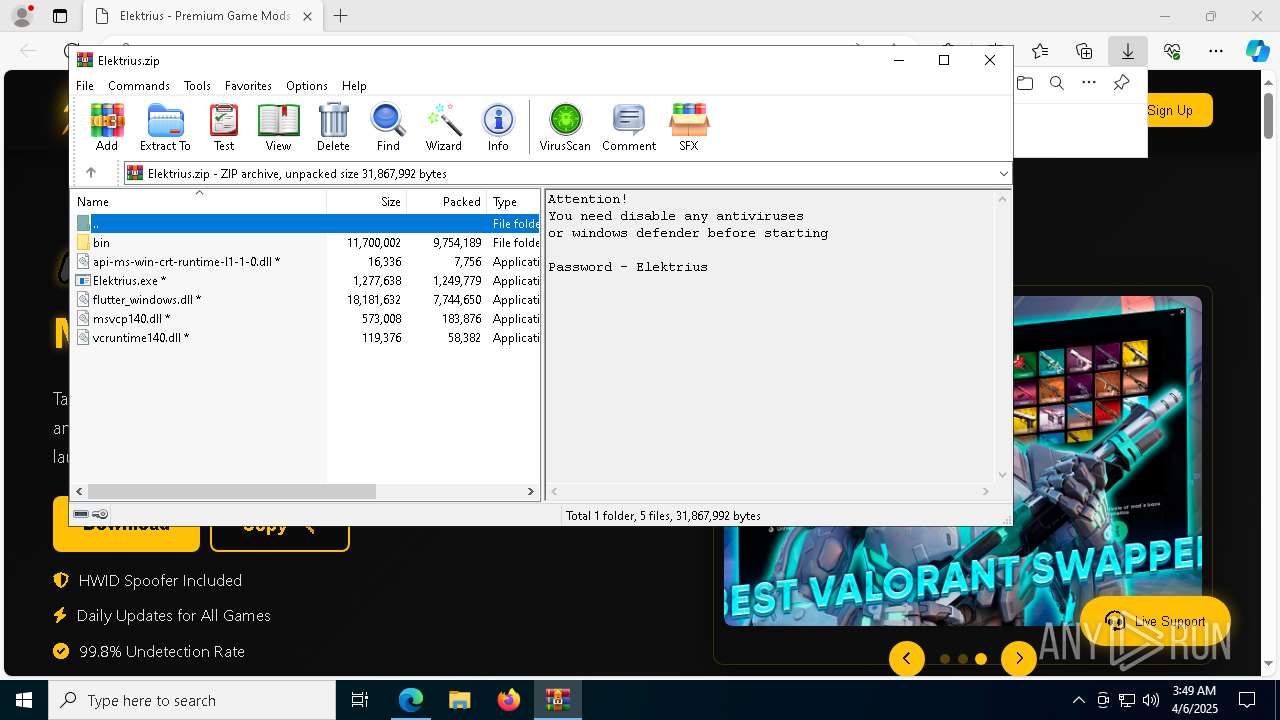This screenshot has width=1280, height=720.
Task: Click the Windows Start button
Action: (x=24, y=700)
